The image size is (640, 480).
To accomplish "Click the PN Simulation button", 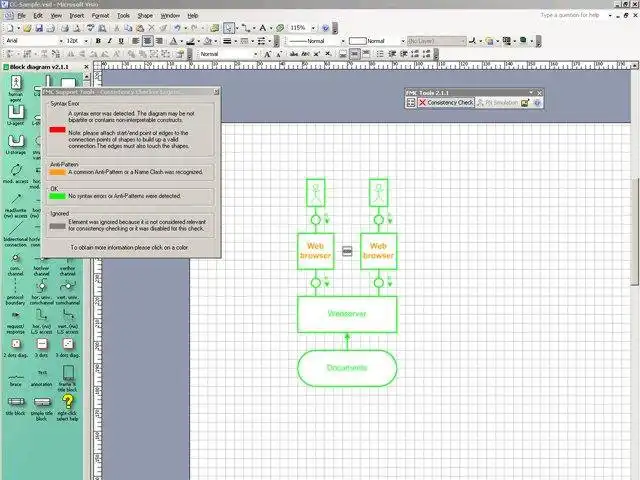I will point(498,103).
